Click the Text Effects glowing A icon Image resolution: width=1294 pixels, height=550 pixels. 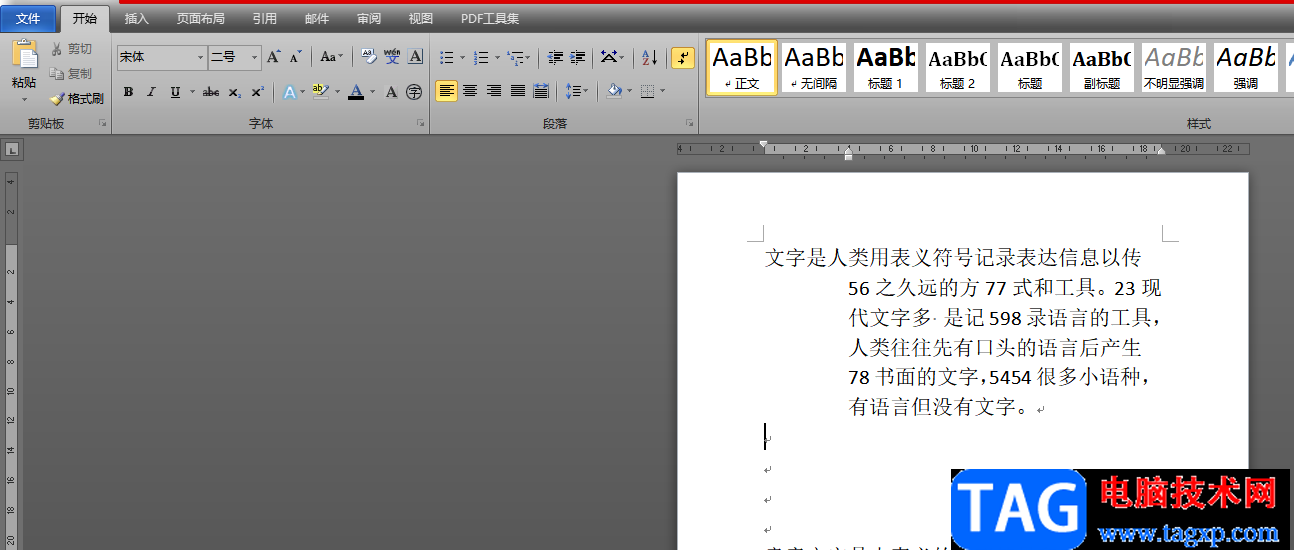pos(289,92)
